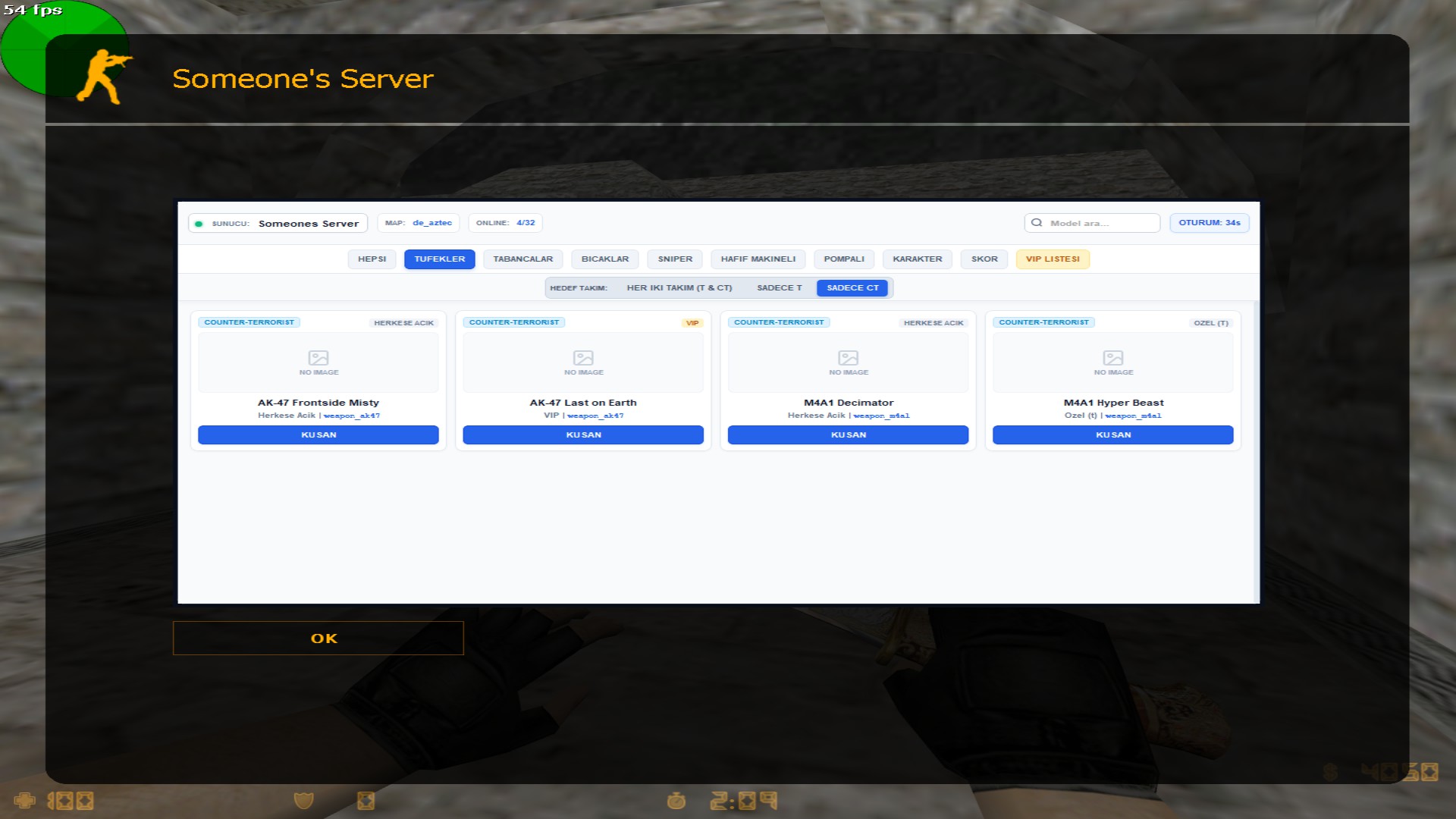Click the AK-47 Last on Earth no-image placeholder
The width and height of the screenshot is (1456, 819).
point(583,362)
